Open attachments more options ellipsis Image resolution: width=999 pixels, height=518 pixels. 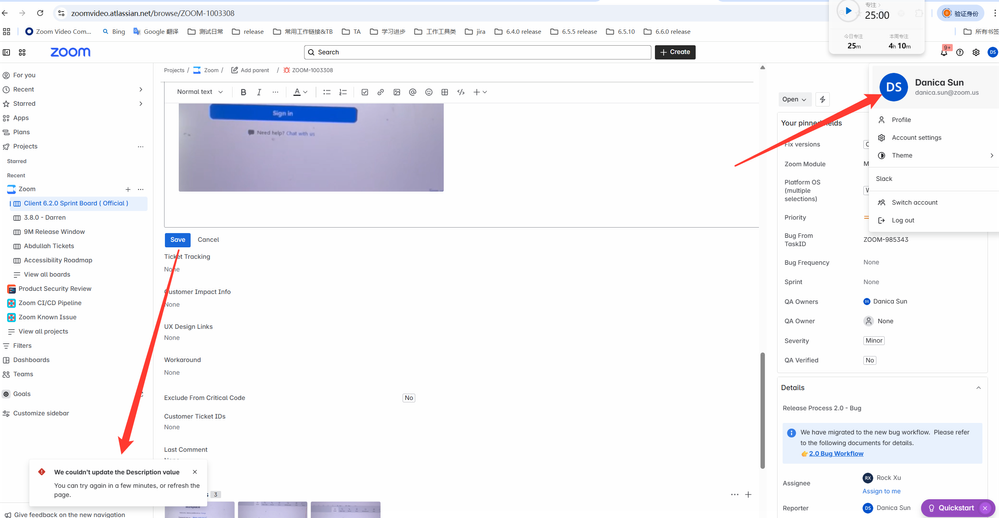[x=735, y=494]
